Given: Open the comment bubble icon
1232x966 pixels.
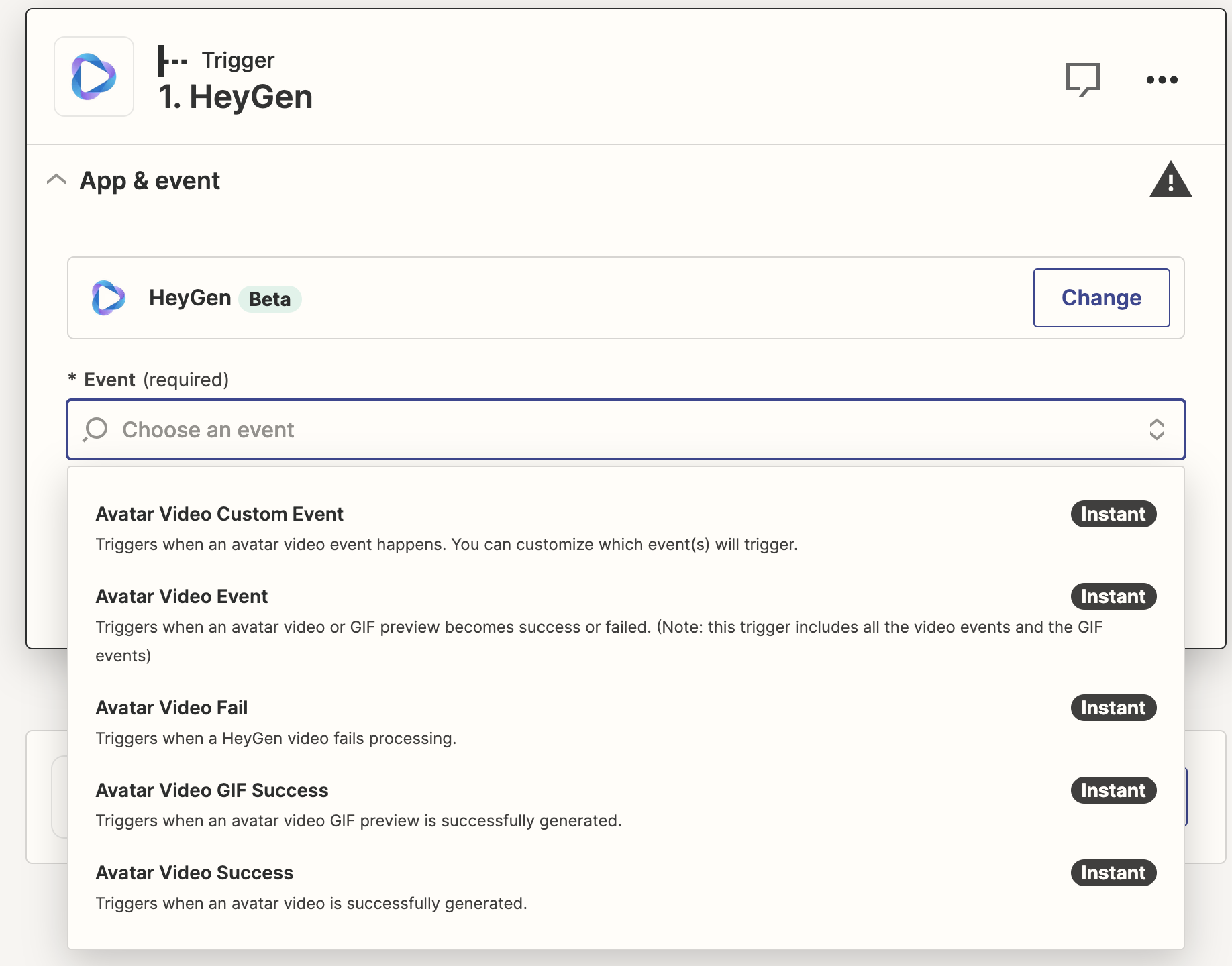Looking at the screenshot, I should point(1083,80).
